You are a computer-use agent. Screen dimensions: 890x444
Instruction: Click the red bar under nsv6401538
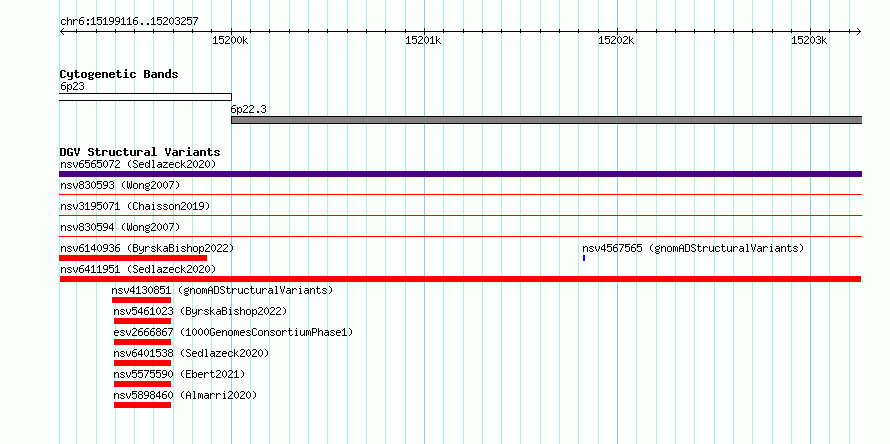(x=142, y=363)
